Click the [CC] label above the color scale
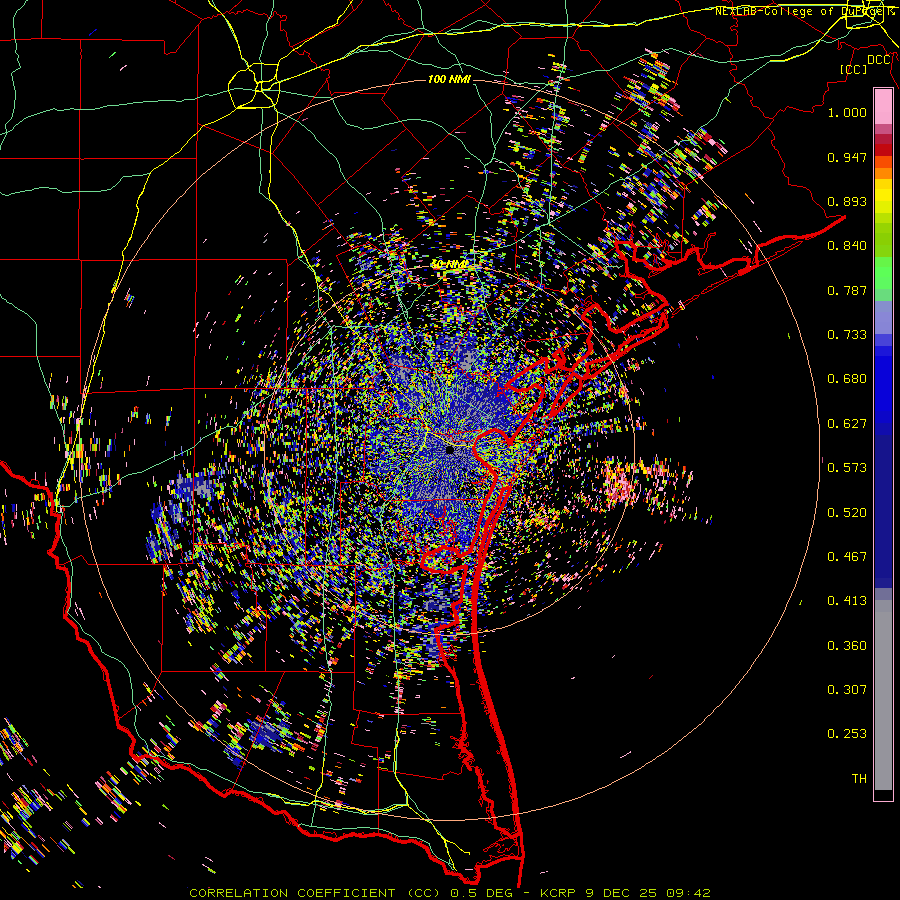Image resolution: width=900 pixels, height=900 pixels. tap(854, 69)
